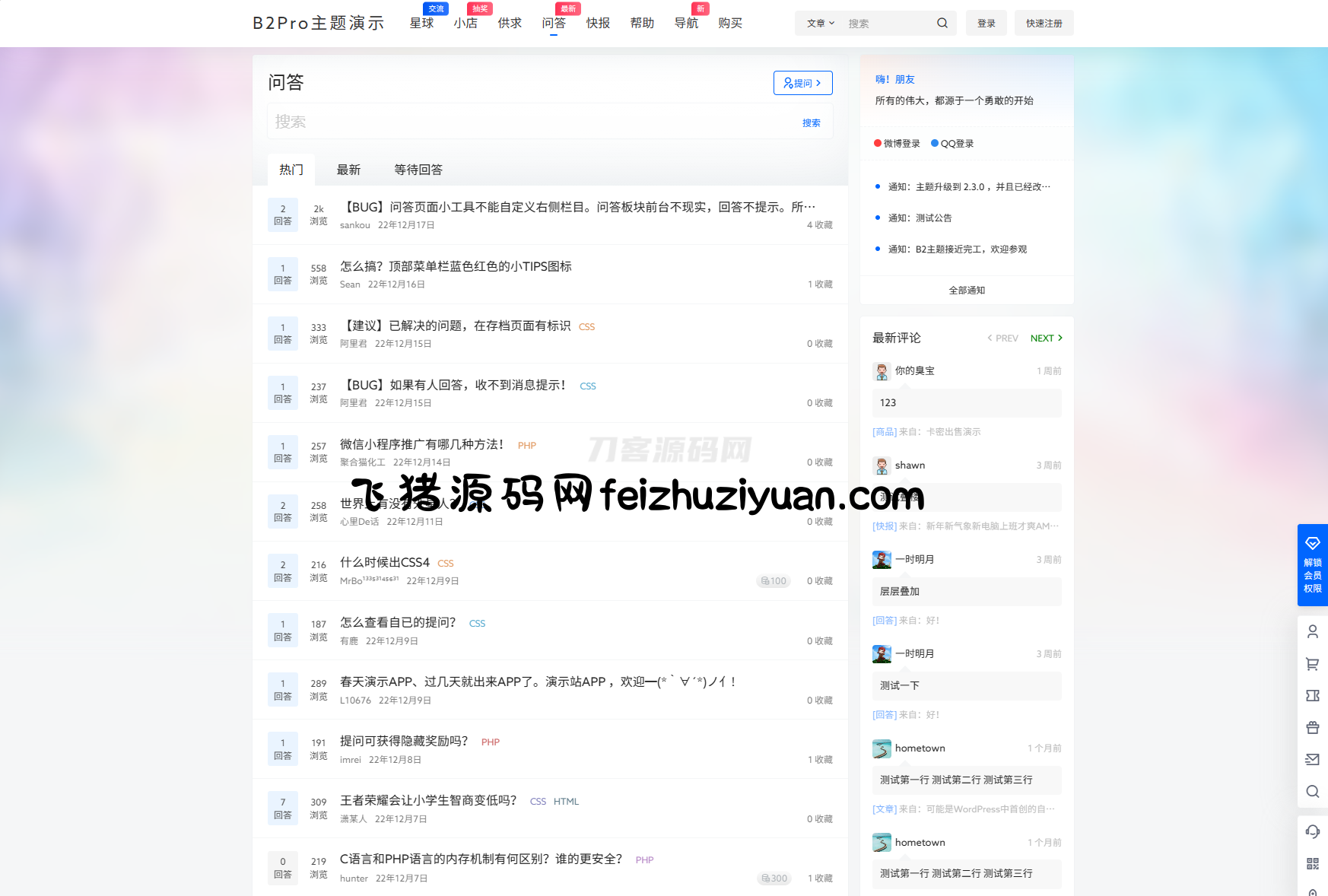Open the 全部通知 link
1328x896 pixels.
(967, 290)
